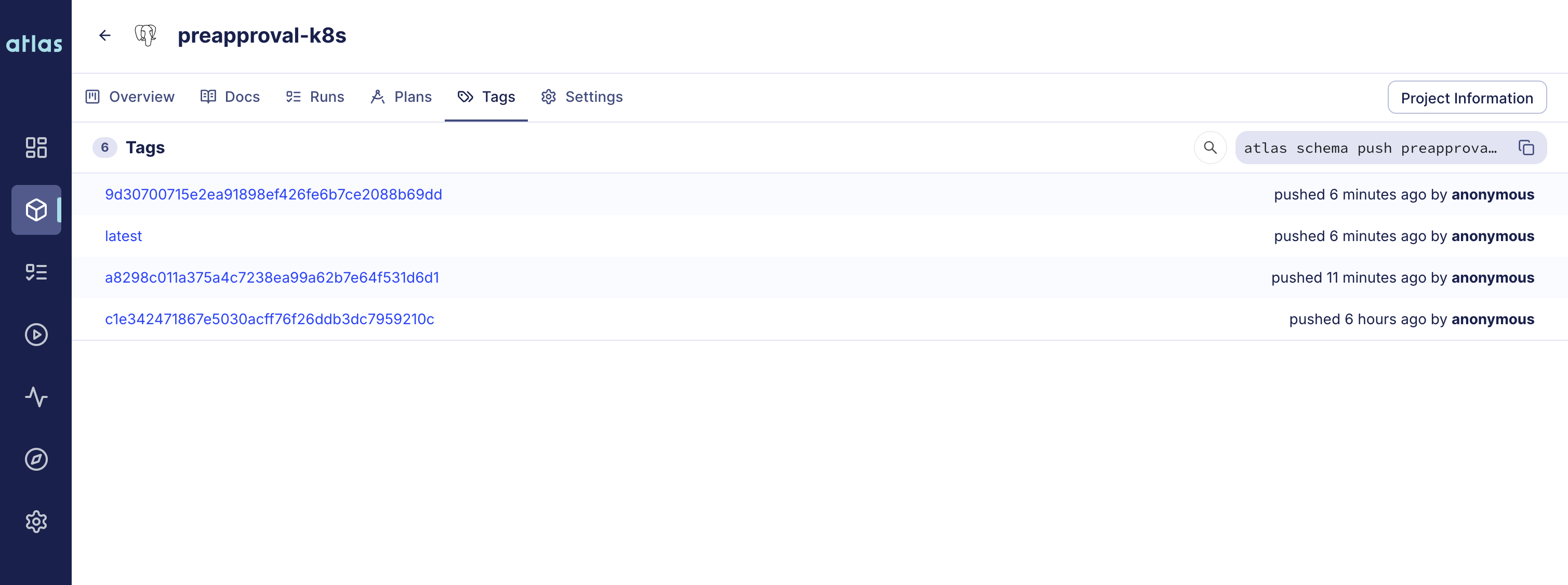Select the cube-shaped schemas icon in sidebar

[36, 210]
